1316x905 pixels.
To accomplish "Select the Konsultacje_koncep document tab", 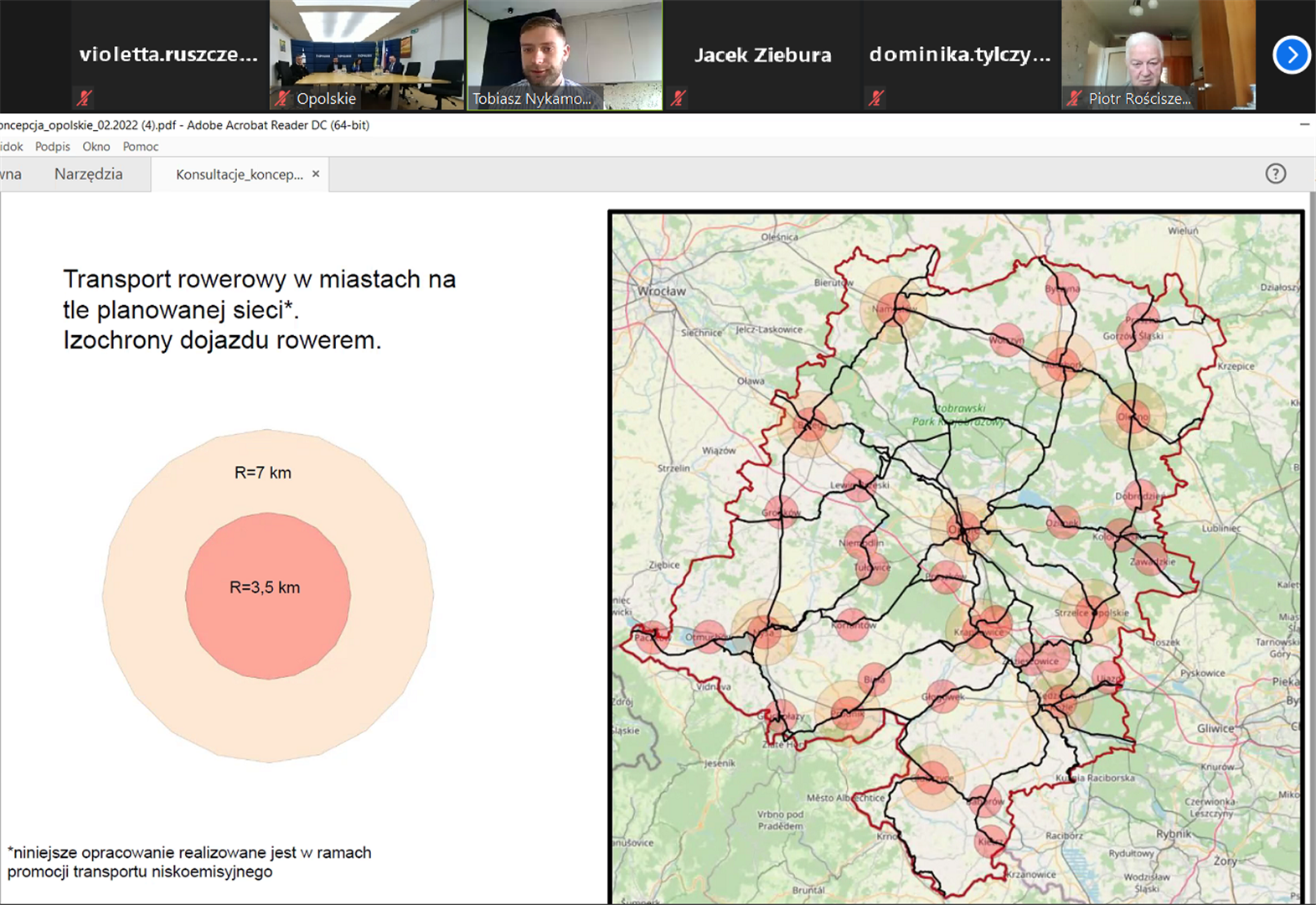I will tap(239, 174).
